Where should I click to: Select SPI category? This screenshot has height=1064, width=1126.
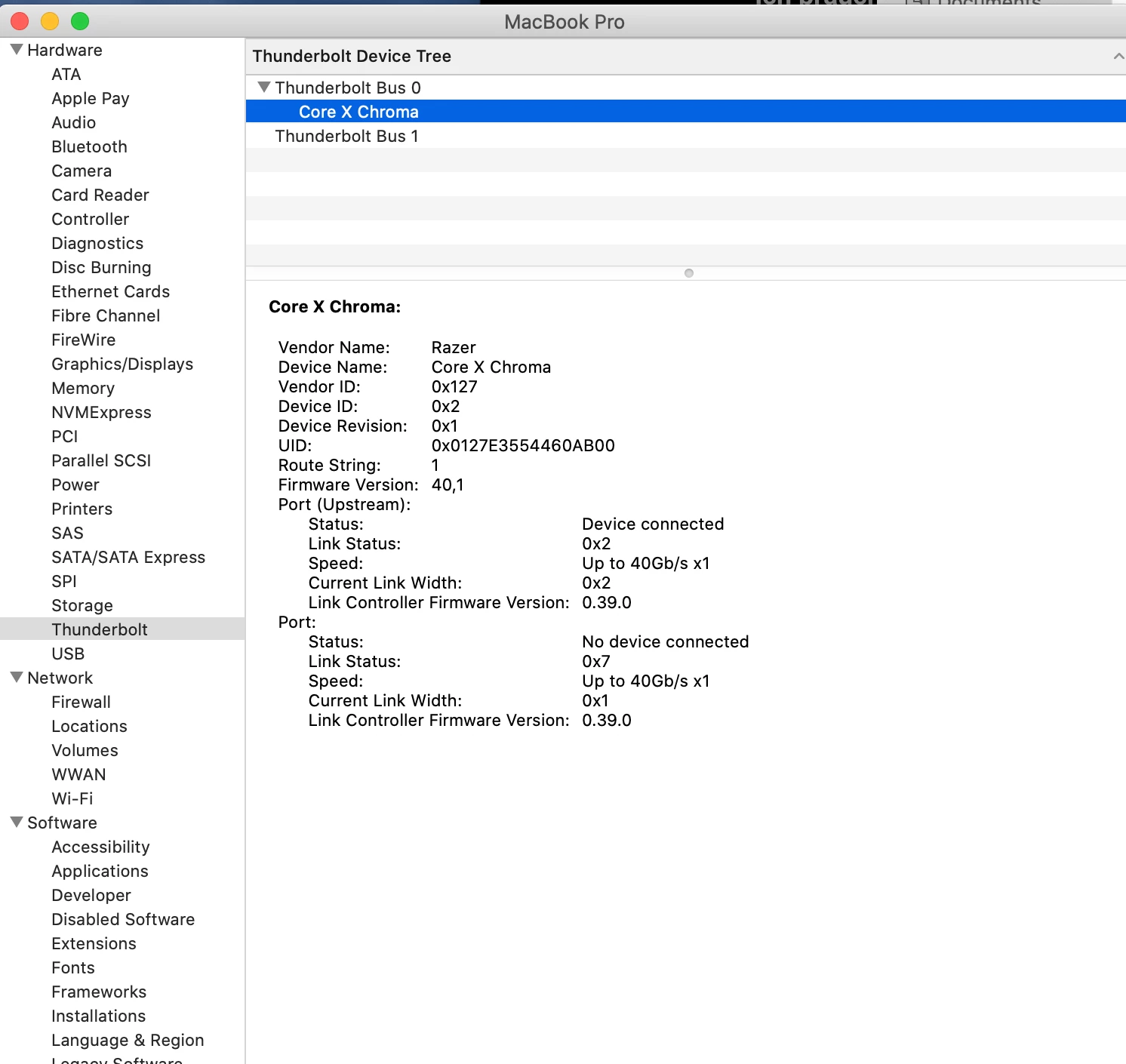[64, 581]
